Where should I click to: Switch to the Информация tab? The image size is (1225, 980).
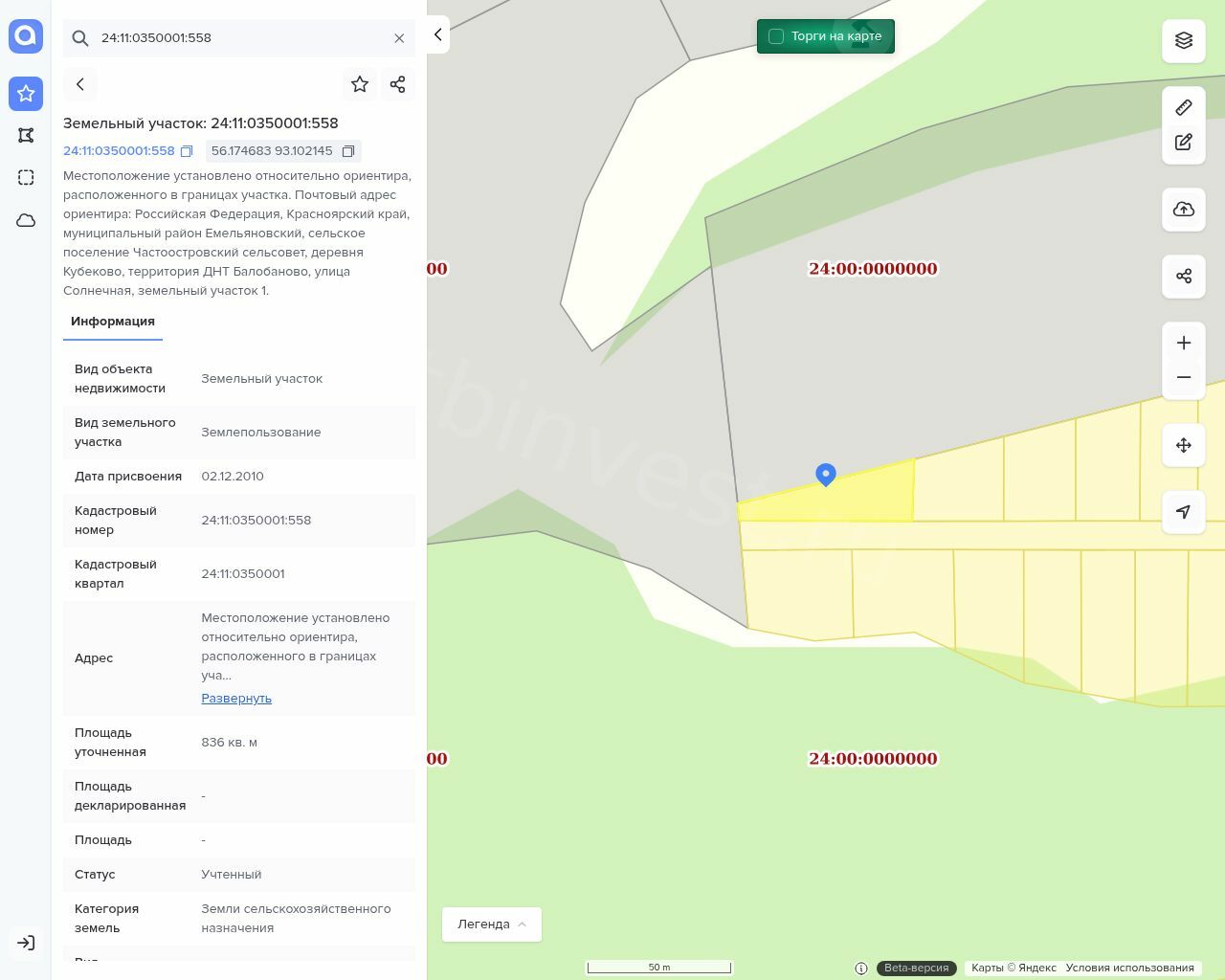113,322
